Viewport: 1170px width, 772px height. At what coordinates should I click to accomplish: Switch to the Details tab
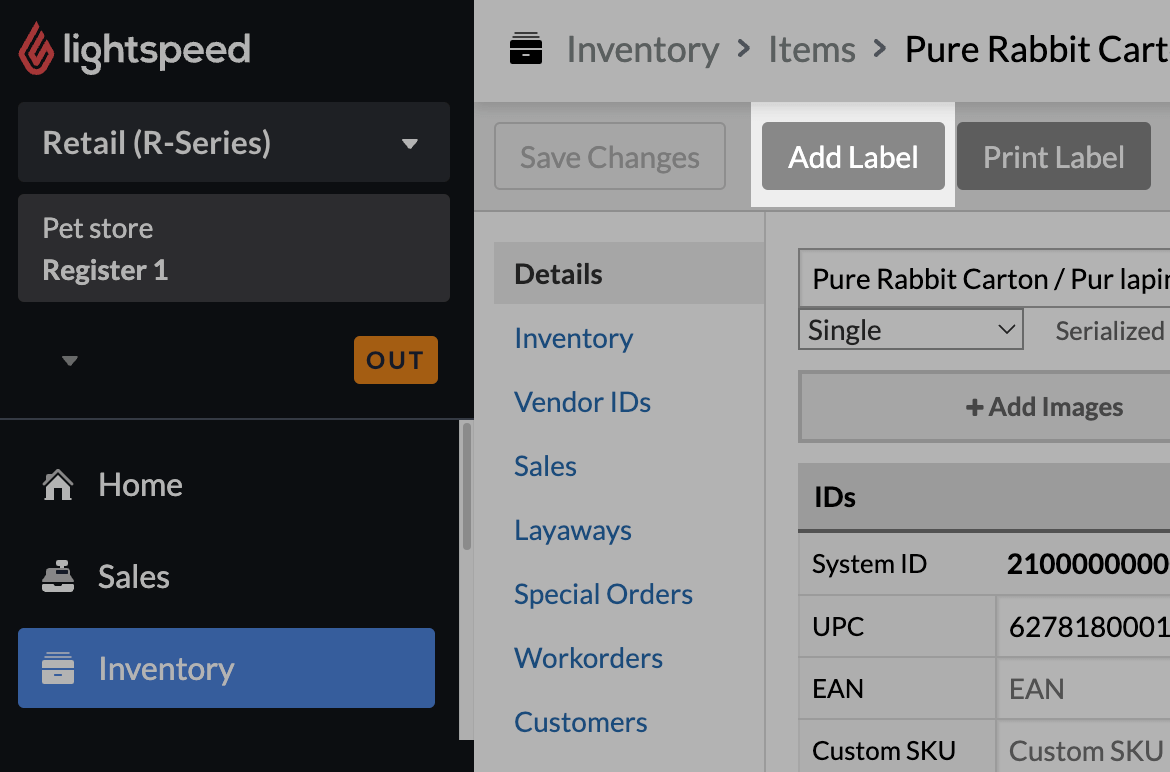(557, 273)
